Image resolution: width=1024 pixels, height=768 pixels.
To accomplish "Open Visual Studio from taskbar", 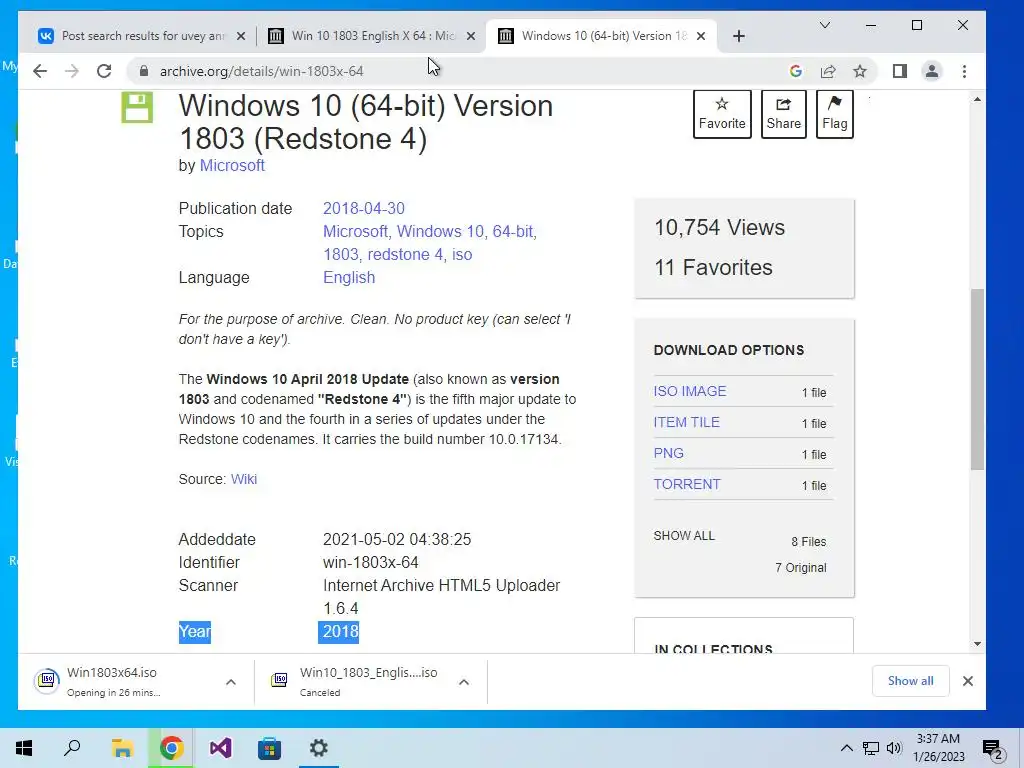I will coord(220,748).
